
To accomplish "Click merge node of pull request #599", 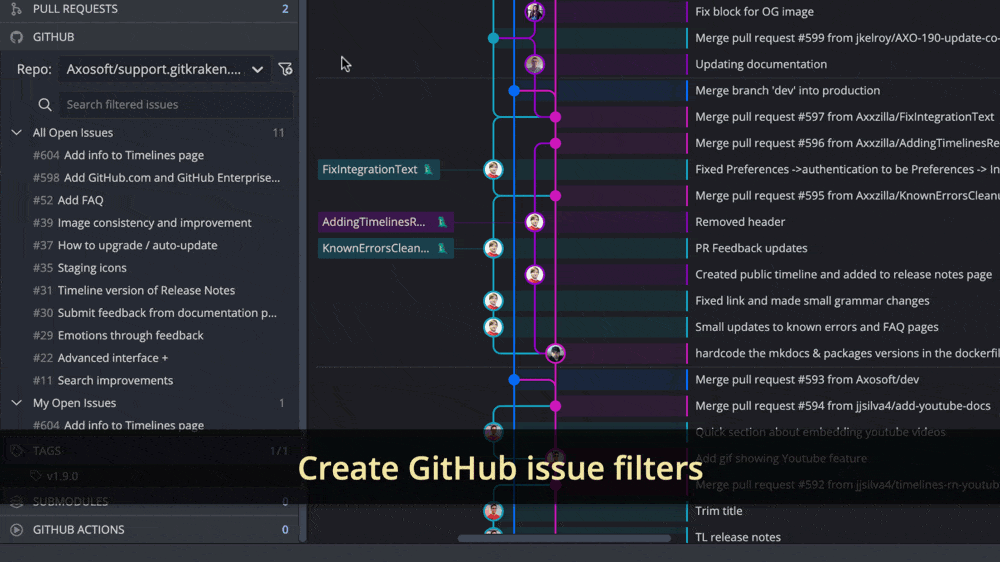I will (493, 38).
